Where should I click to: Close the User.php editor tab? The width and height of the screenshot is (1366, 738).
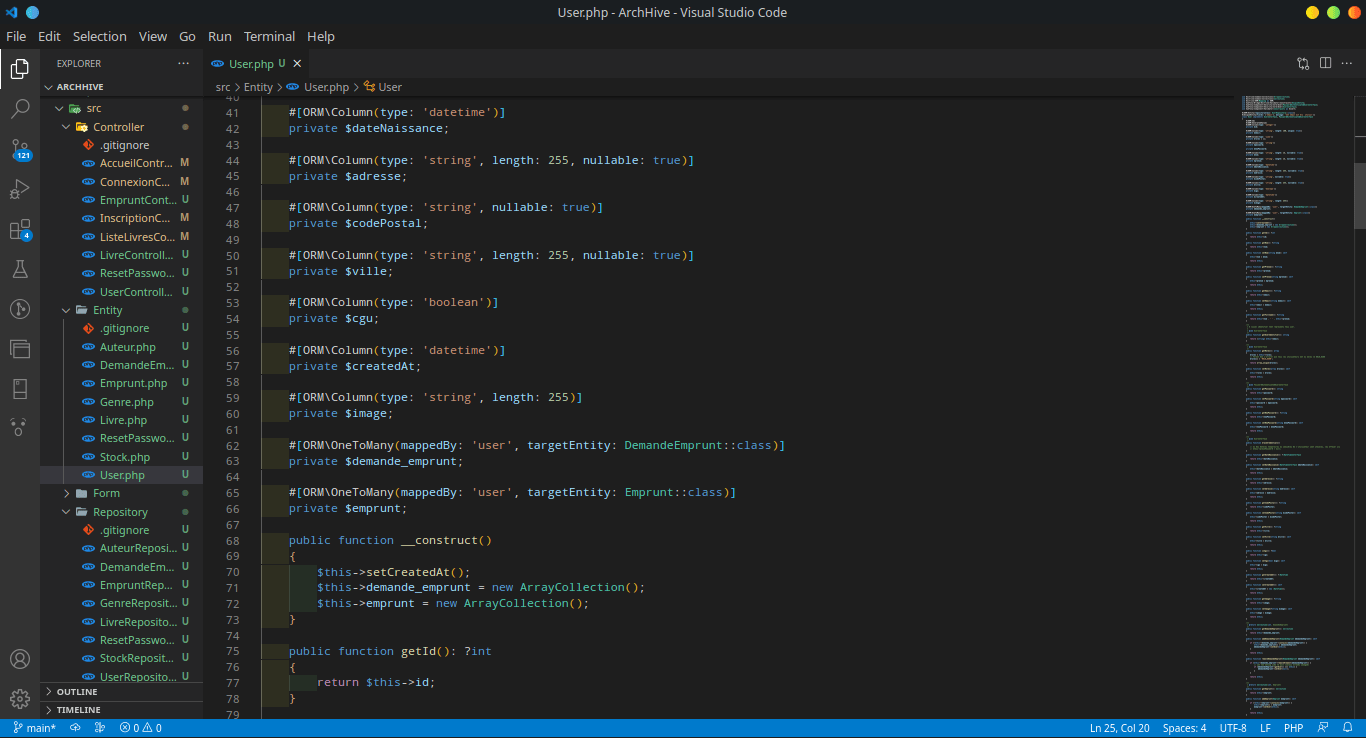point(297,63)
